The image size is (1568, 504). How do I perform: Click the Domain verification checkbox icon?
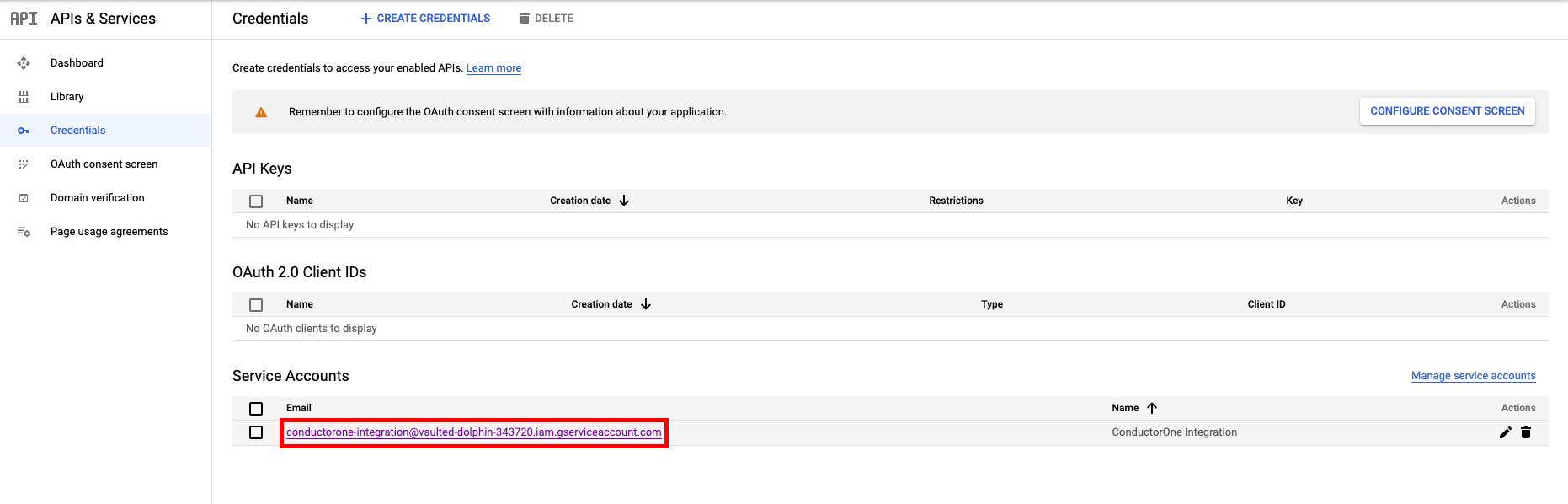[x=24, y=198]
